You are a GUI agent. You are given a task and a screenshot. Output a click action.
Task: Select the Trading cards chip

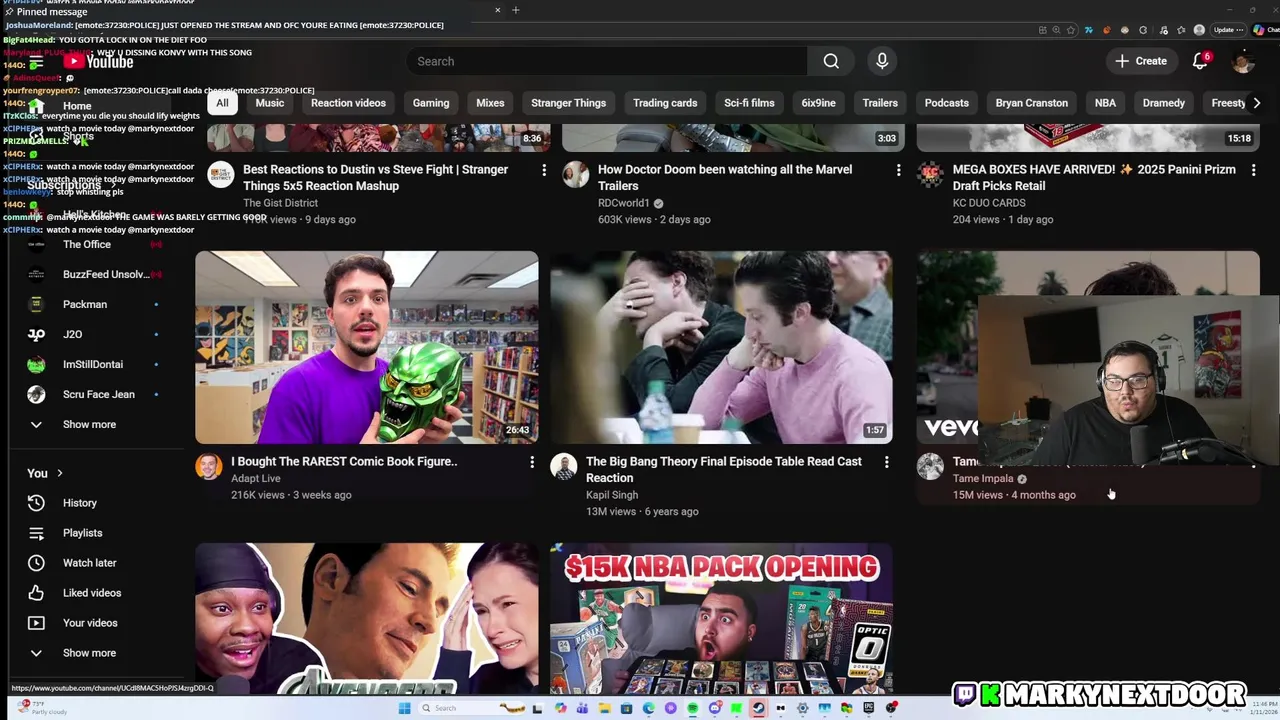(665, 103)
